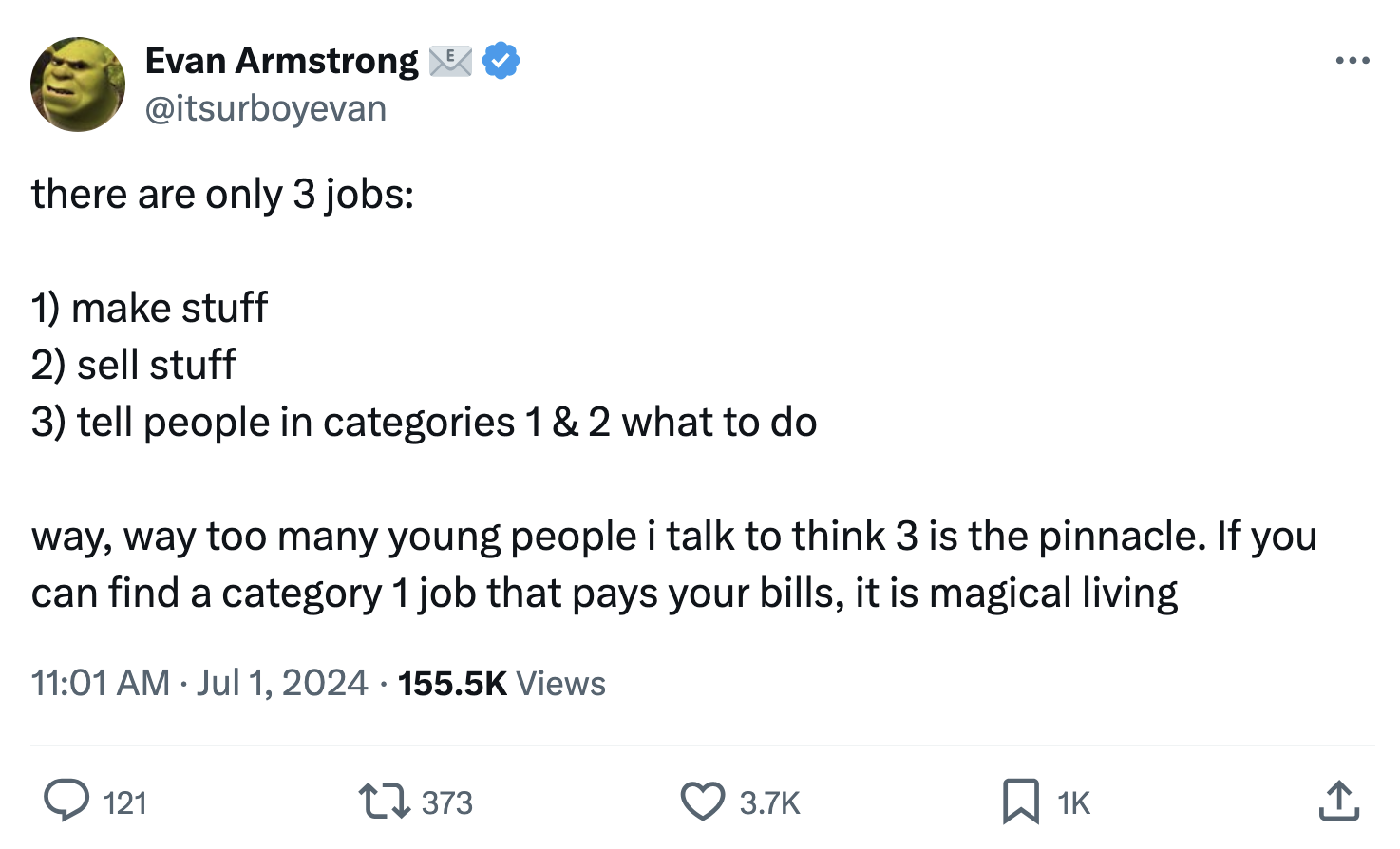This screenshot has height=849, width=1400.
Task: Click the 11:01 AM timestamp
Action: coord(100,683)
